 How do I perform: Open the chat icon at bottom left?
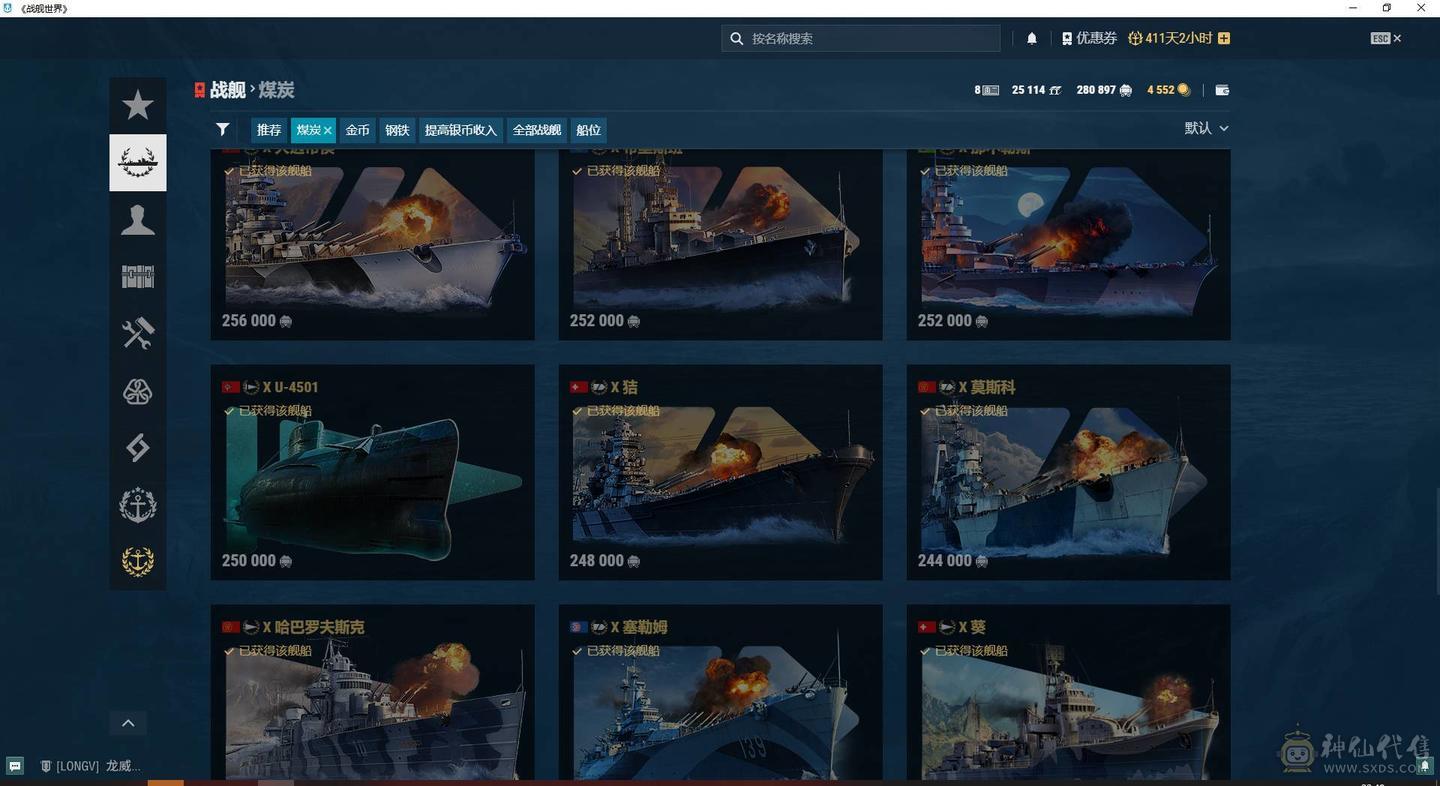point(15,766)
